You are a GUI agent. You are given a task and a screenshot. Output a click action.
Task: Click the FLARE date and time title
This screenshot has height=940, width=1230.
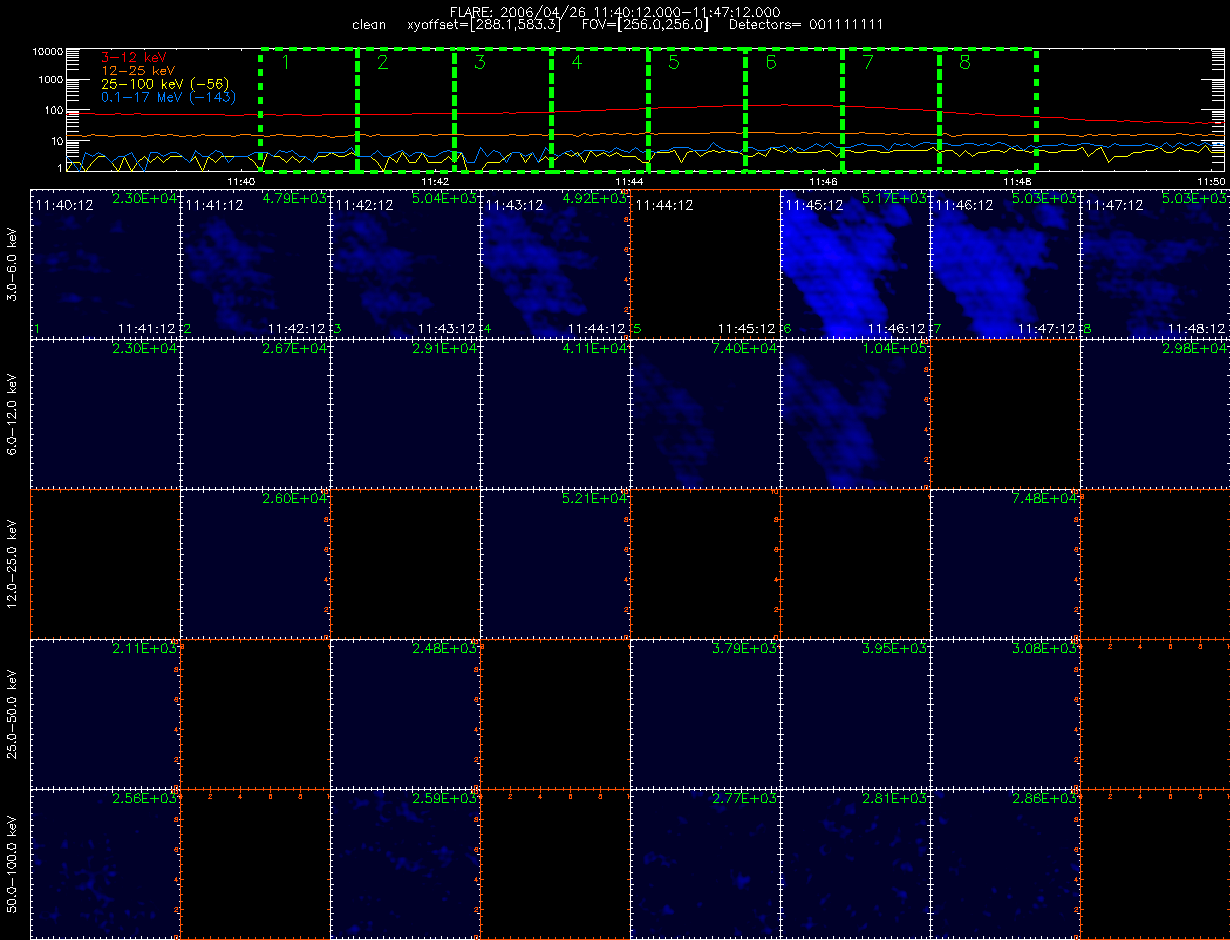(x=614, y=11)
